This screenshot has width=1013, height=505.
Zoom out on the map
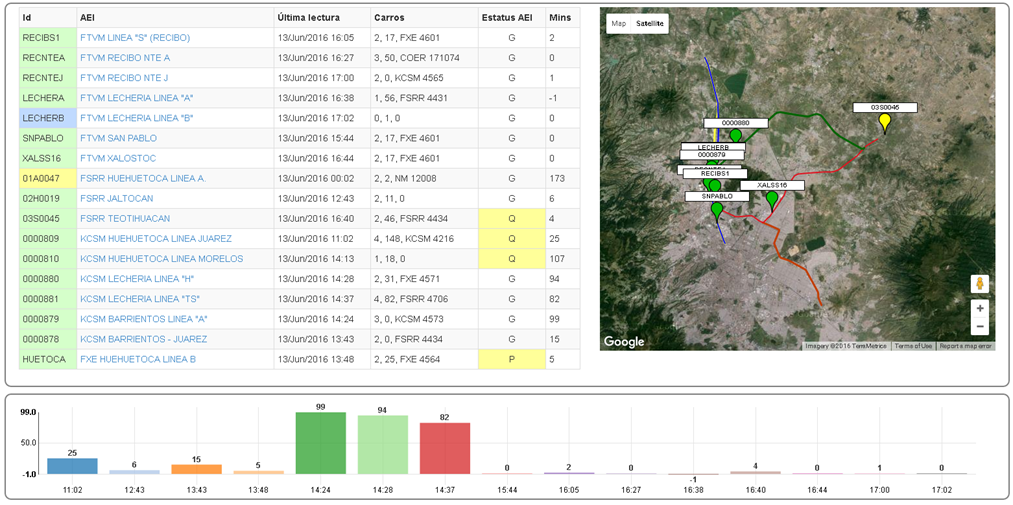pyautogui.click(x=979, y=326)
